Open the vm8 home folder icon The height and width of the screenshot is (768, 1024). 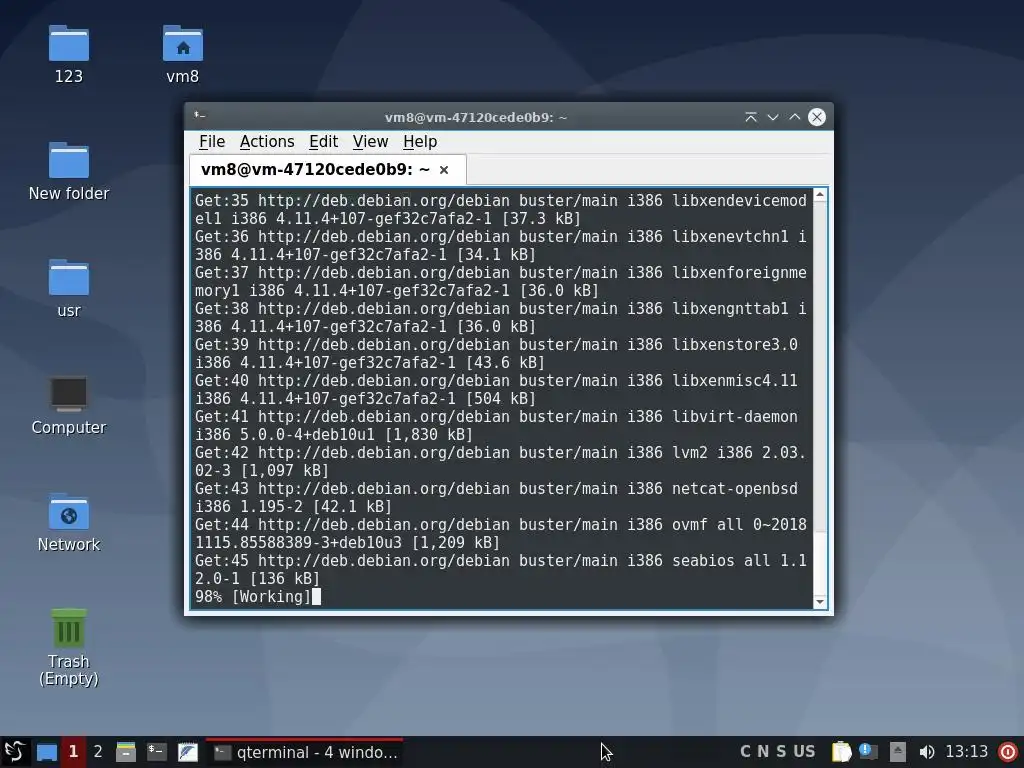182,54
